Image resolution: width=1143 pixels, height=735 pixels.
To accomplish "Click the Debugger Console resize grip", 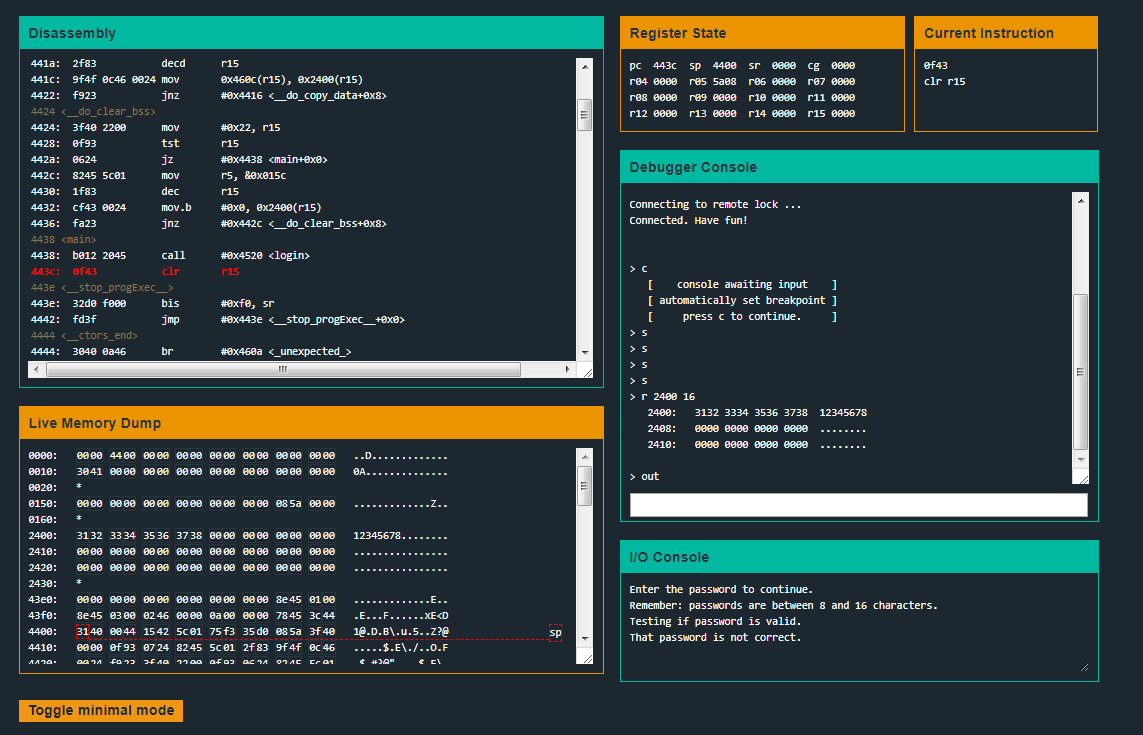I will pos(1082,478).
